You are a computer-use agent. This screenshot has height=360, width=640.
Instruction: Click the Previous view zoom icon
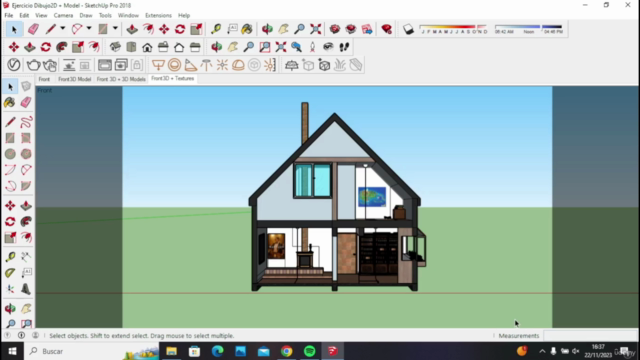297,47
